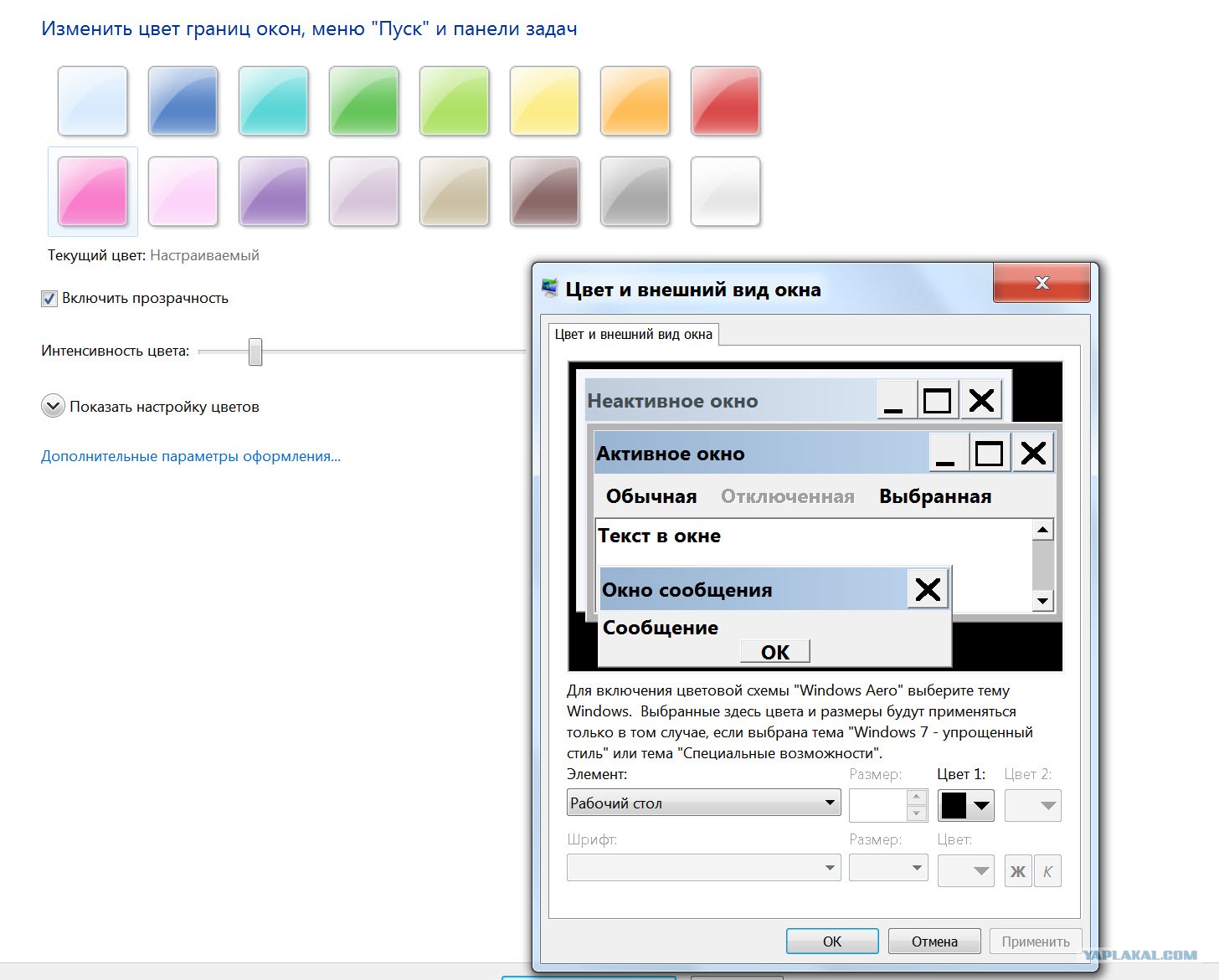The height and width of the screenshot is (980, 1219).
Task: Click the OK button inside preview message box
Action: click(x=775, y=652)
